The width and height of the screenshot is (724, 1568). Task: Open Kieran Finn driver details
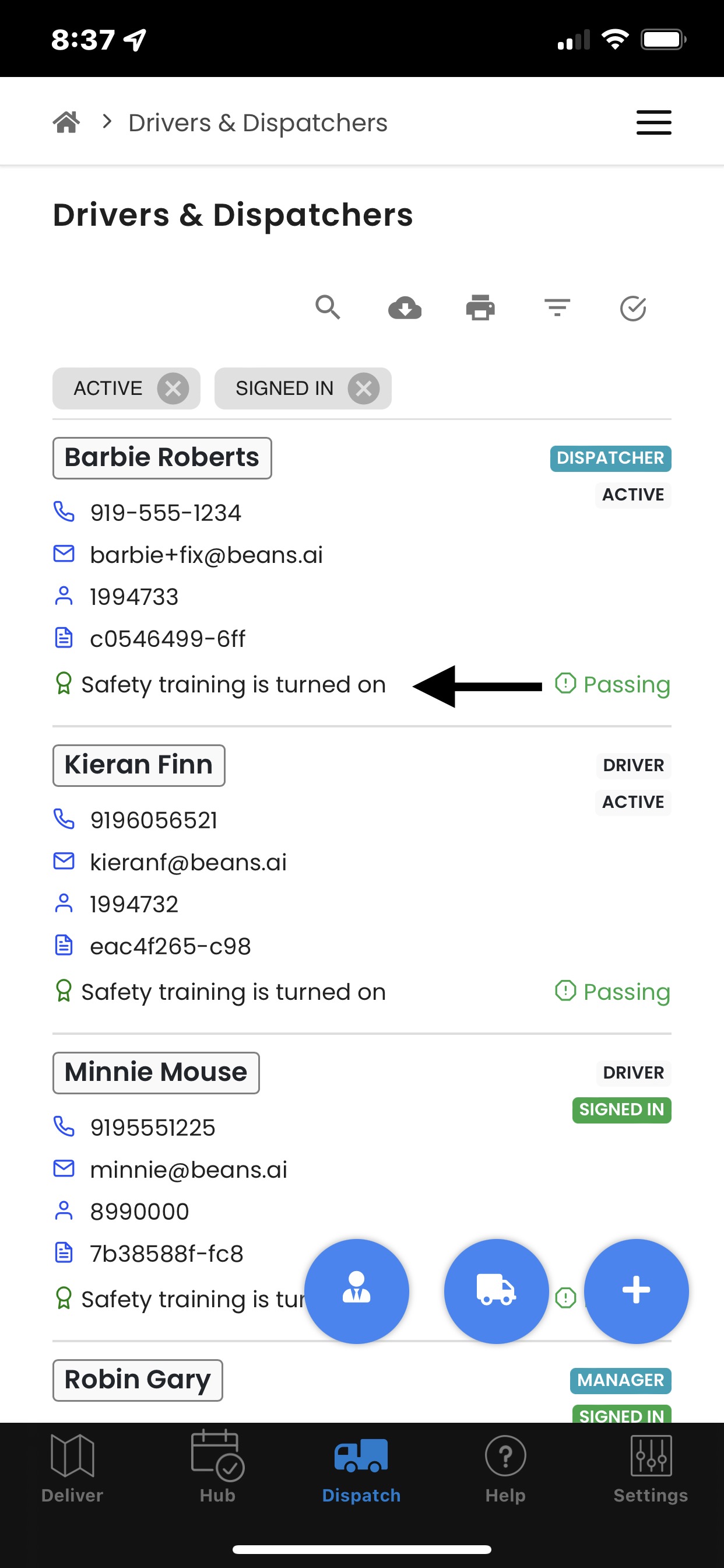[139, 765]
